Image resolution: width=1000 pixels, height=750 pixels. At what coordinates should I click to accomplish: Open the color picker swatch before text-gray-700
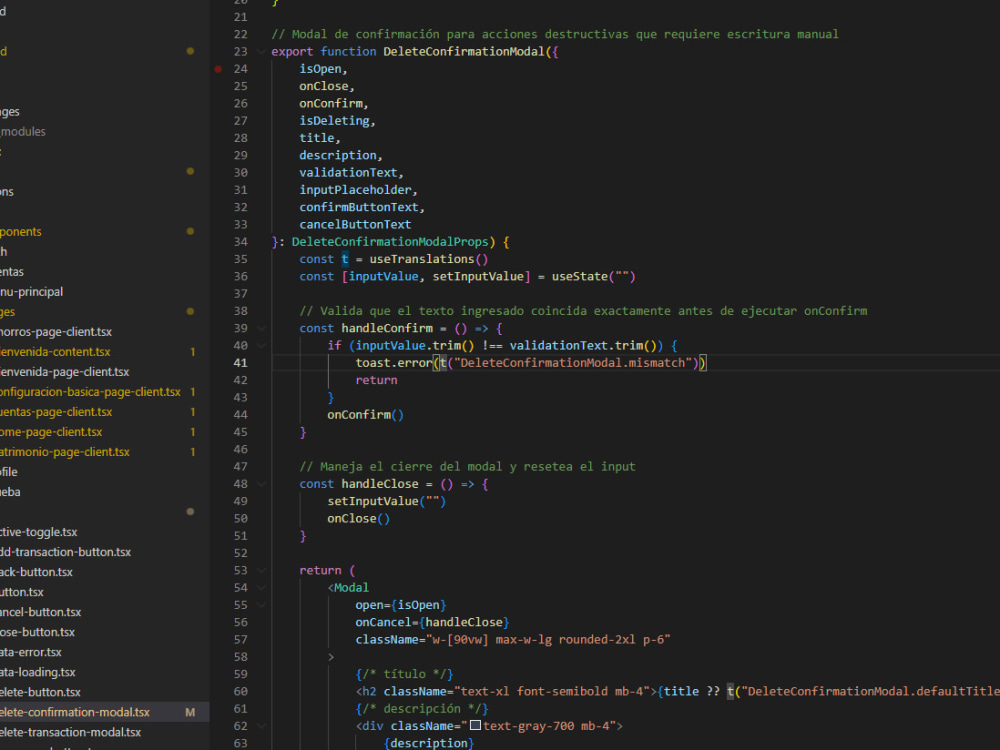pyautogui.click(x=475, y=725)
